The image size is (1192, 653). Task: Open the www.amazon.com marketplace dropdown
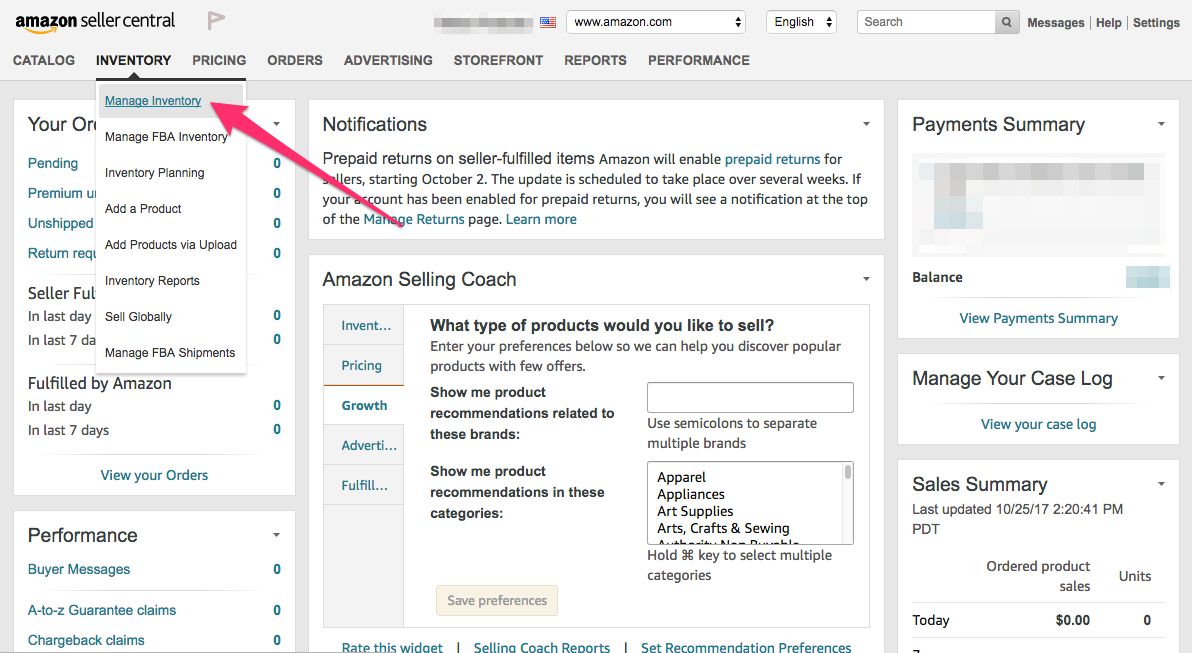coord(656,22)
